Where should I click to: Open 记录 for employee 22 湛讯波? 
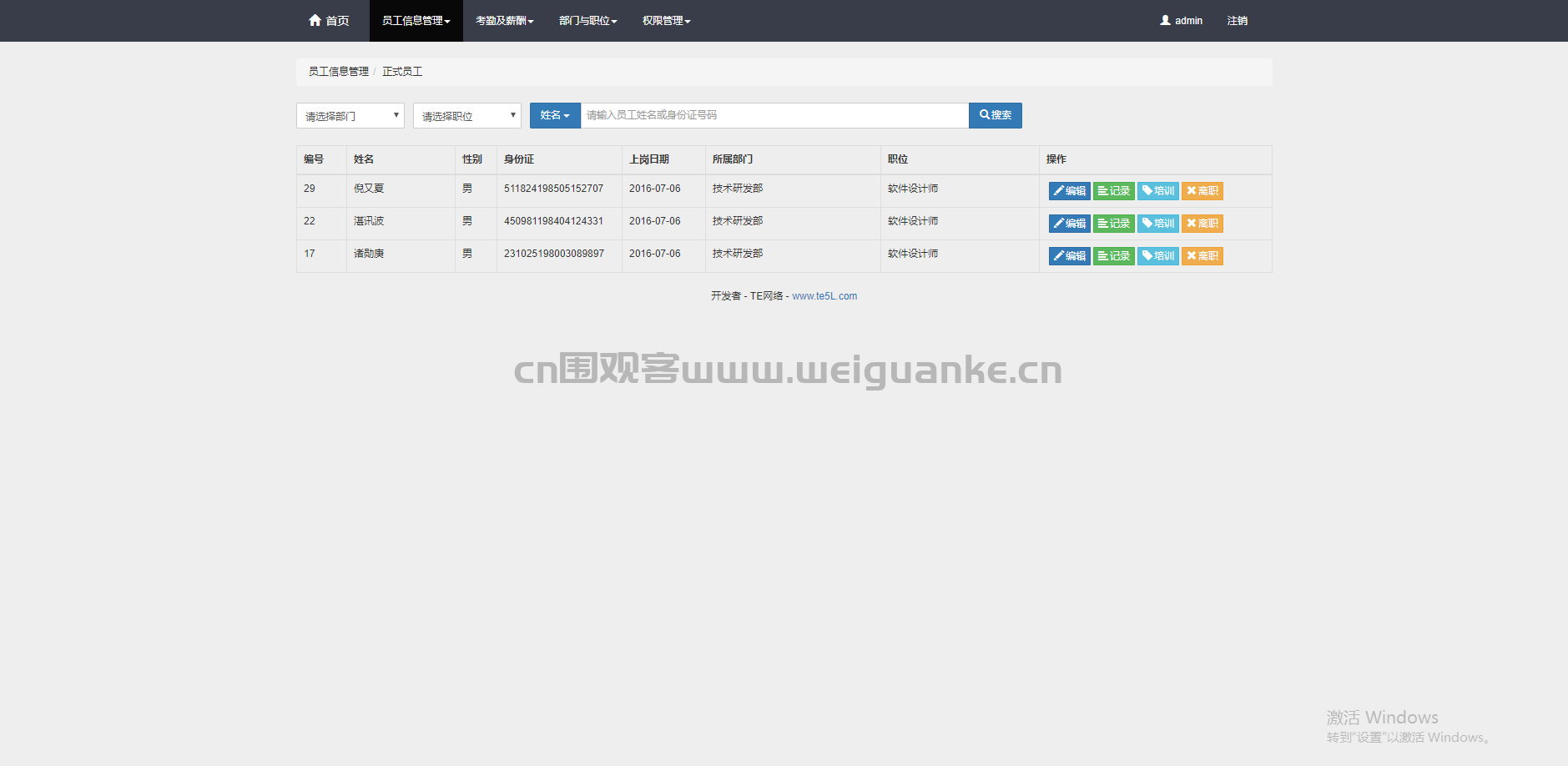point(1113,224)
